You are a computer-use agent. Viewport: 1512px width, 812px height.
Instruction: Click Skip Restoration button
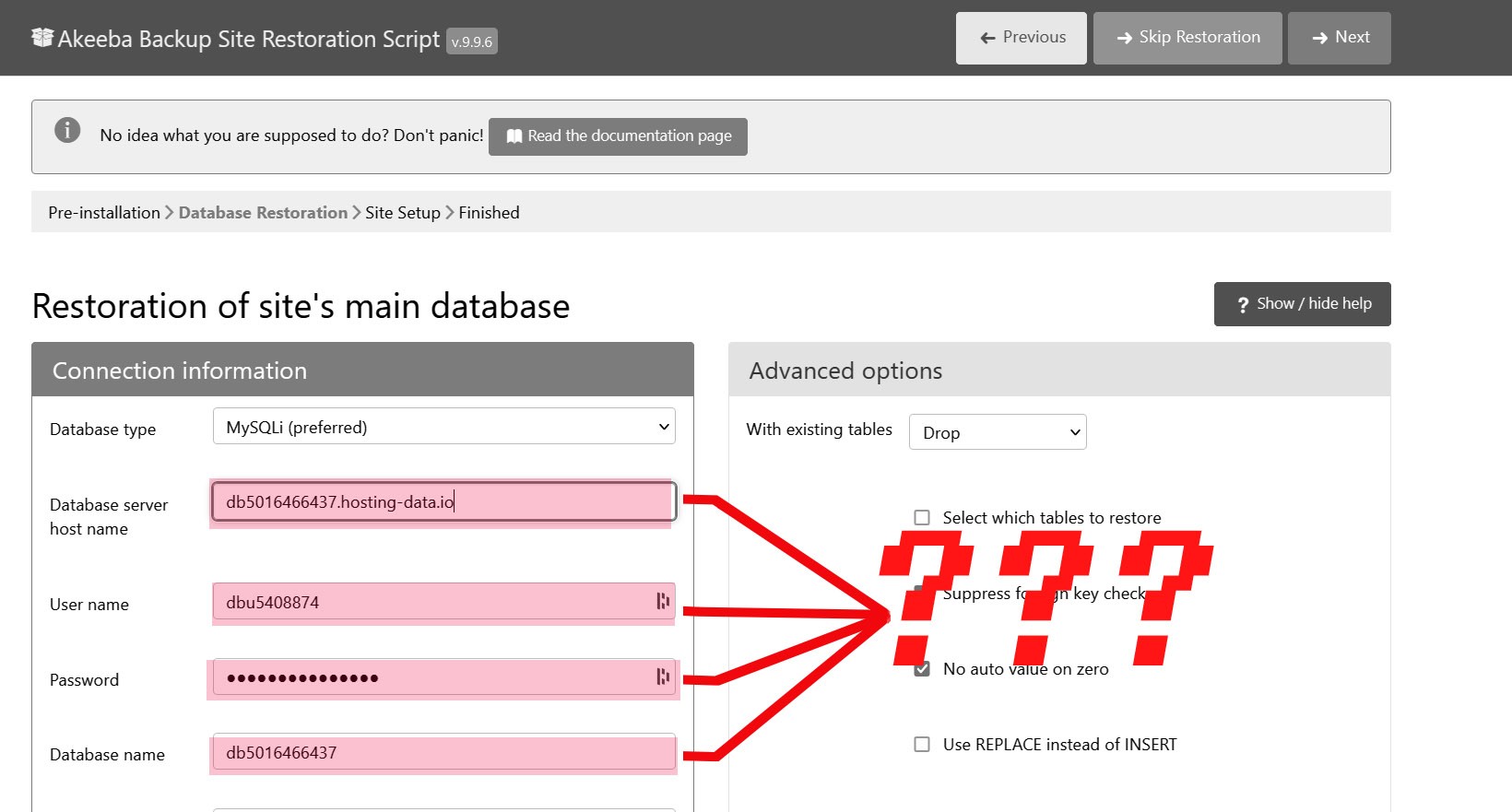pyautogui.click(x=1187, y=38)
